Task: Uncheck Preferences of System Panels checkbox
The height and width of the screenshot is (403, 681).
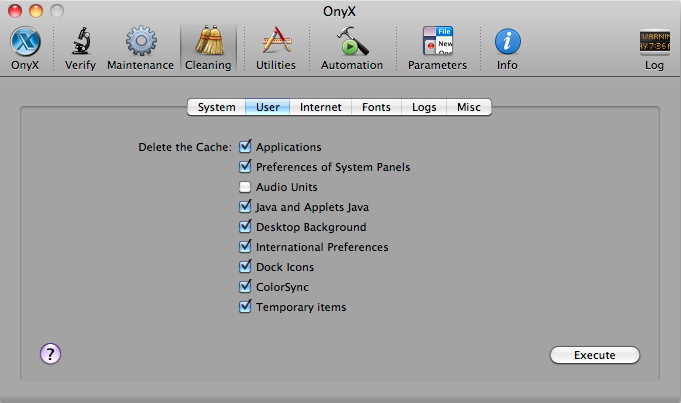Action: pyautogui.click(x=245, y=166)
